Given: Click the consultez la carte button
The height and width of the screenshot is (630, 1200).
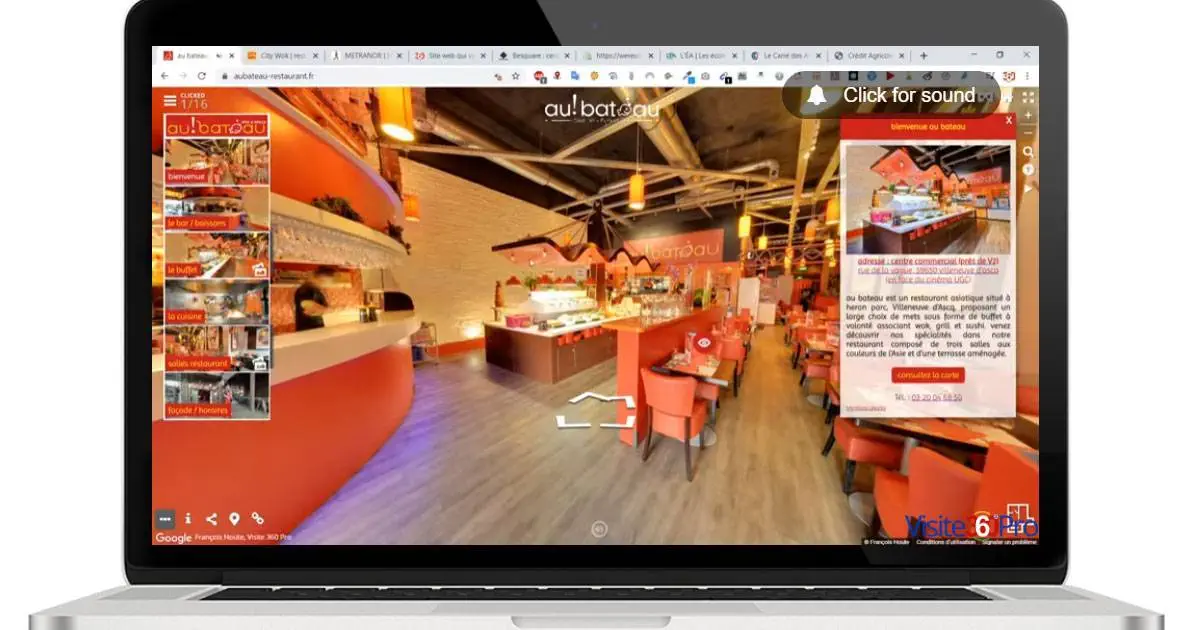Looking at the screenshot, I should point(928,376).
